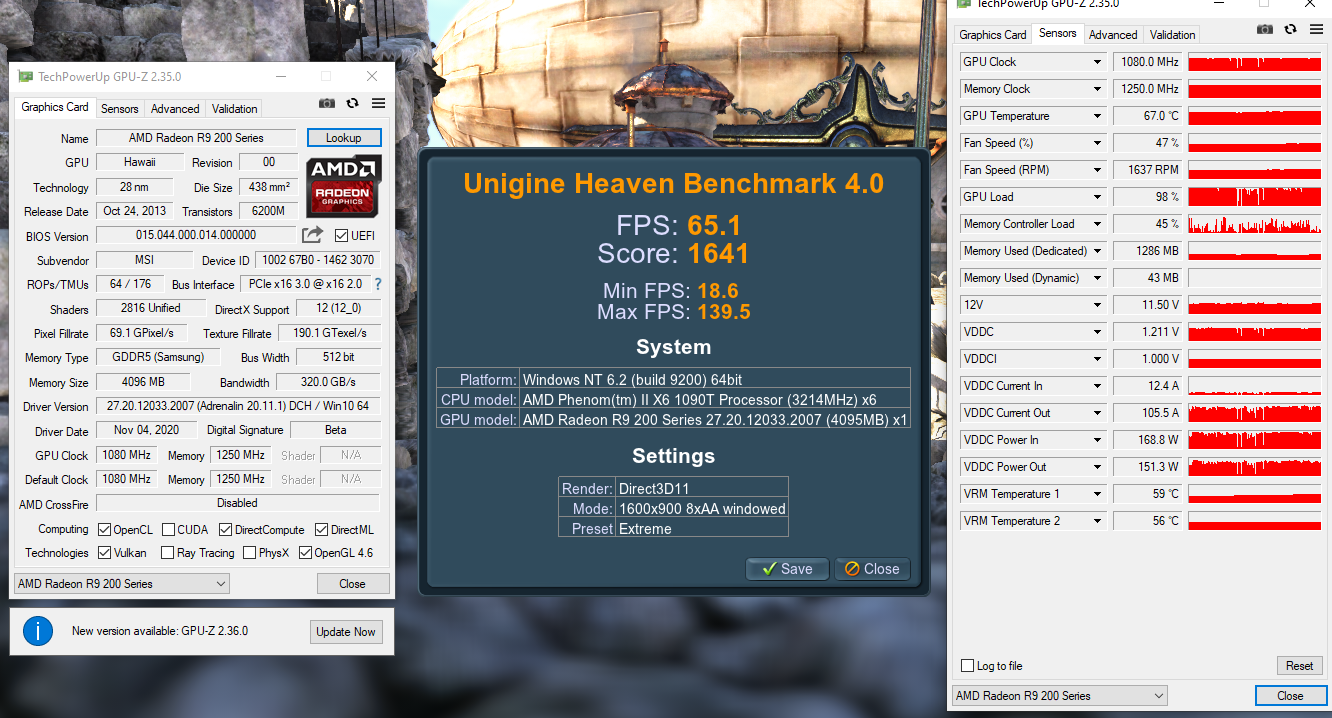The height and width of the screenshot is (718, 1332).
Task: Toggle the OpenCL checkbox
Action: click(105, 529)
